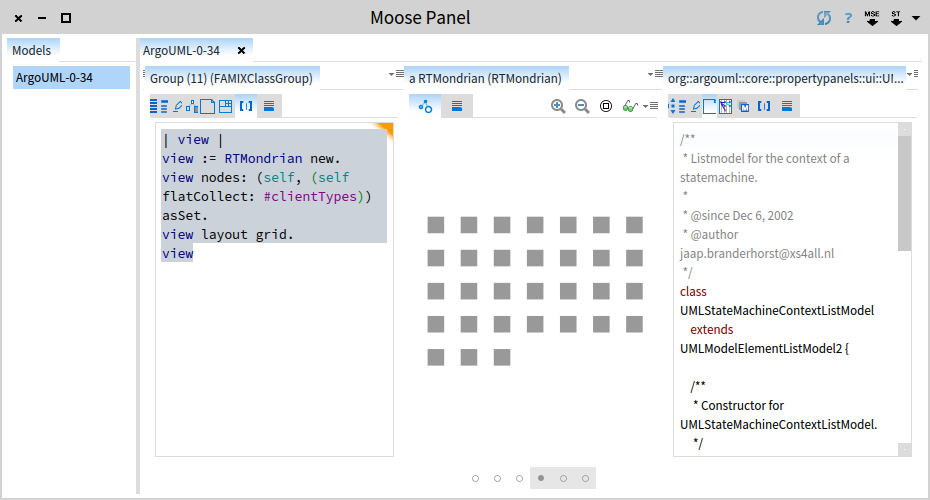Click the MSE import icon
The width and height of the screenshot is (930, 500).
click(872, 17)
